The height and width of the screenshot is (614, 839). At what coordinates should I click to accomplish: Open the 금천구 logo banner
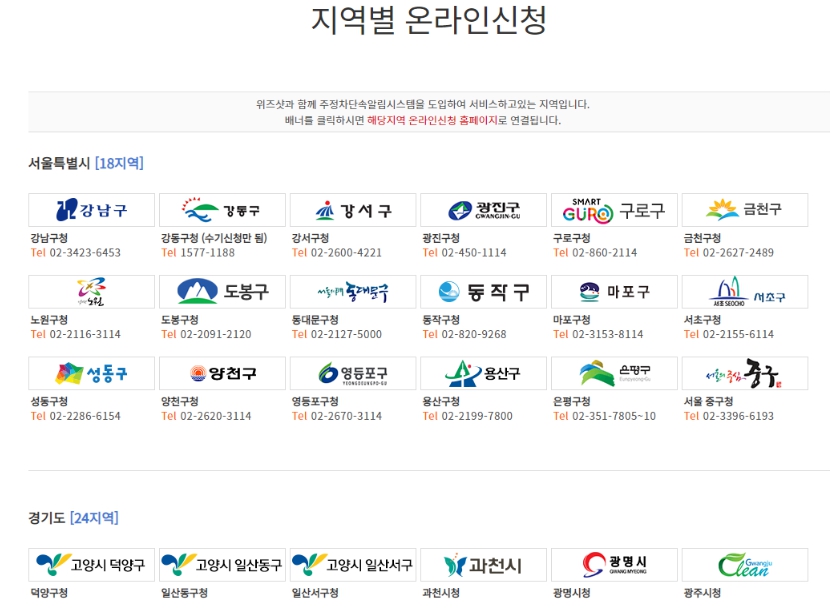[745, 210]
